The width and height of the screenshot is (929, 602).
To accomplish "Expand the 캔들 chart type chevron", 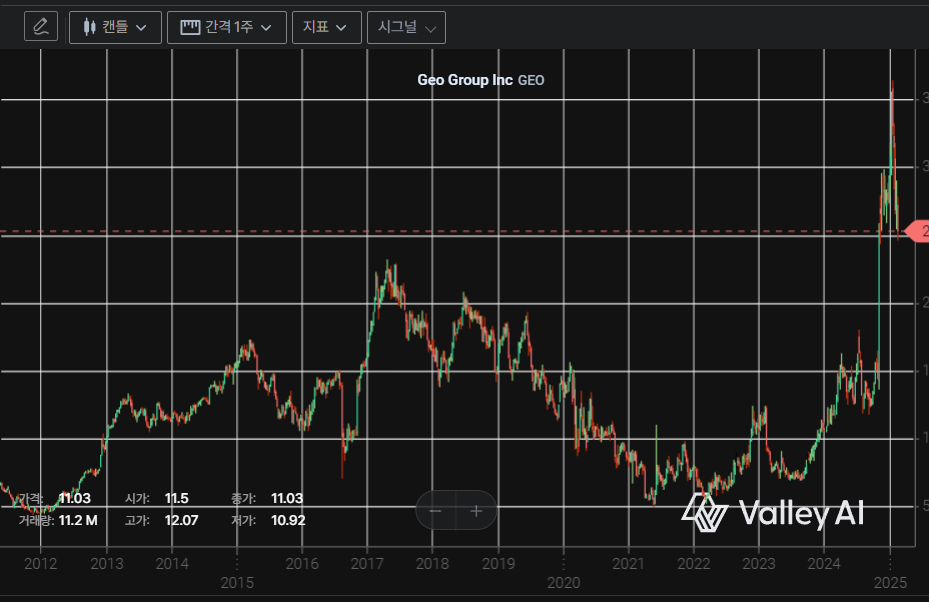I will (141, 27).
